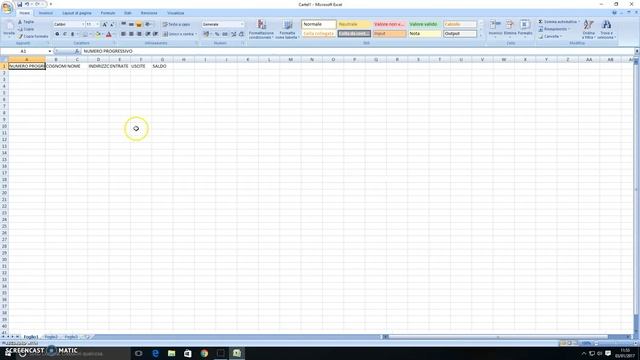Open Formatta come tabella gallery
Screen dimensions: 640x360
coord(287,29)
